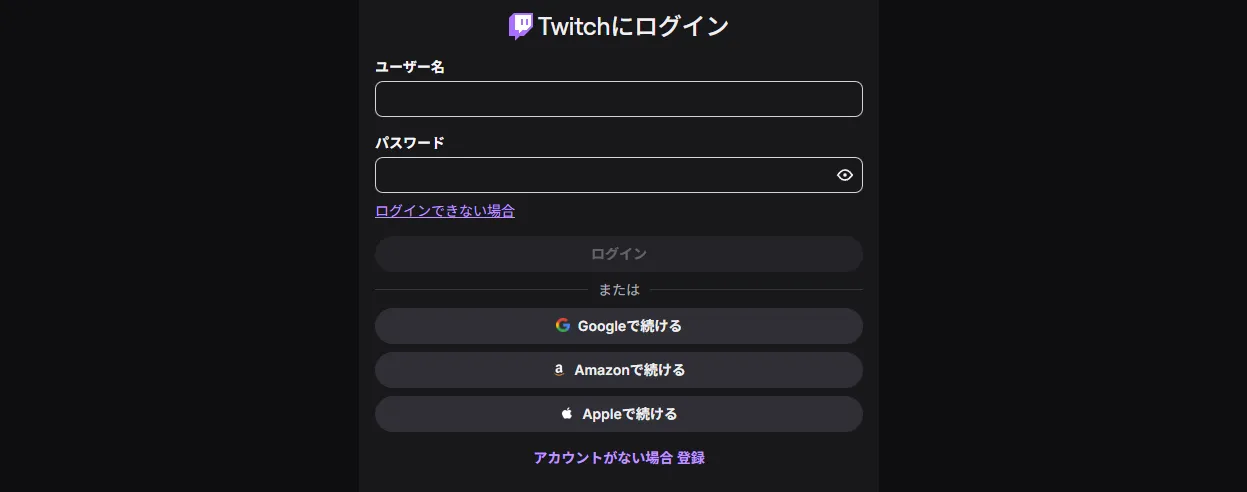
Task: Click the アカウントがない場合 text
Action: [x=603, y=458]
